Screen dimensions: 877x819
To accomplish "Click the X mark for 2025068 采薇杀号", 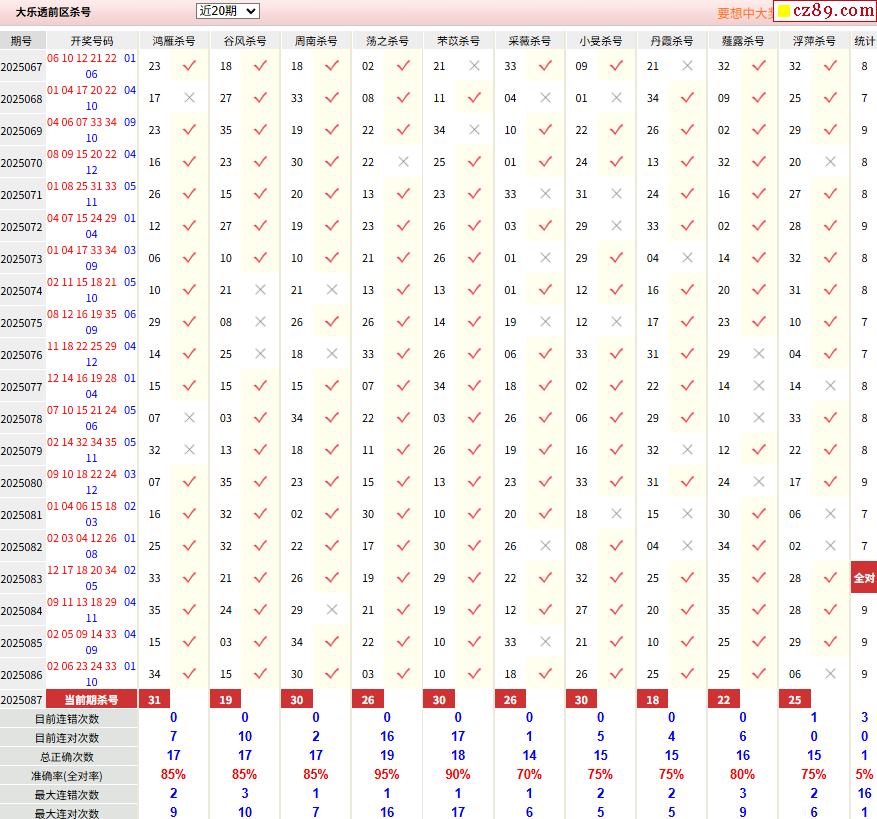I will 545,98.
